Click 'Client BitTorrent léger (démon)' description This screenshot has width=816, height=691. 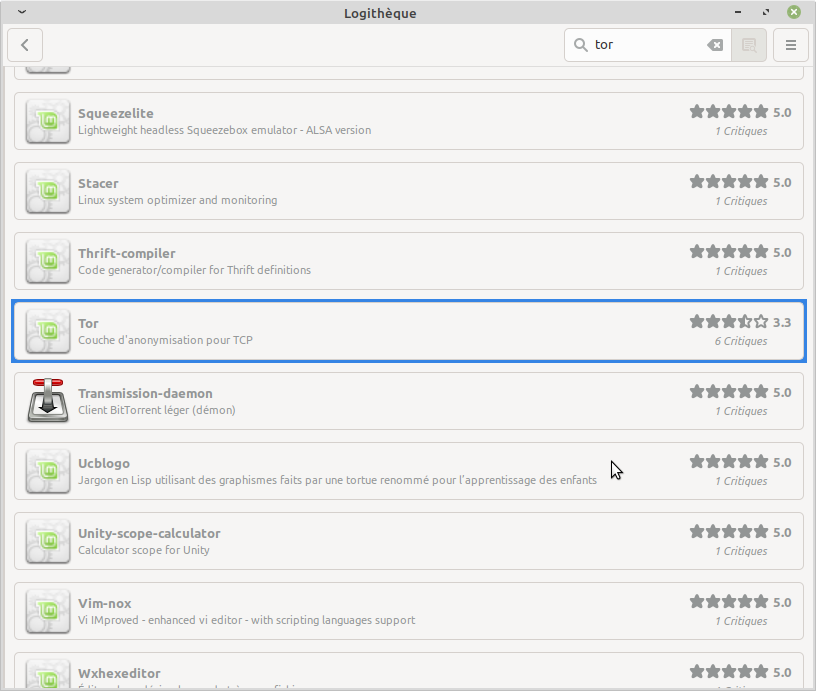157,410
